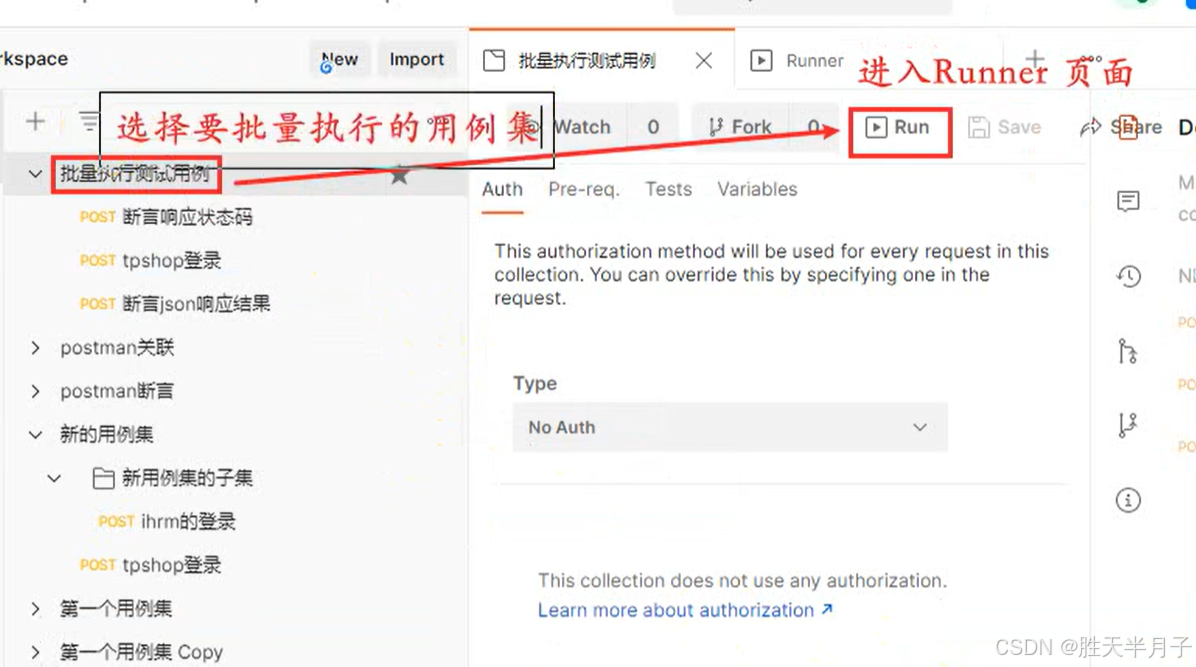This screenshot has height=667, width=1196.
Task: Select the 断言响应状态码 request
Action: click(x=166, y=218)
